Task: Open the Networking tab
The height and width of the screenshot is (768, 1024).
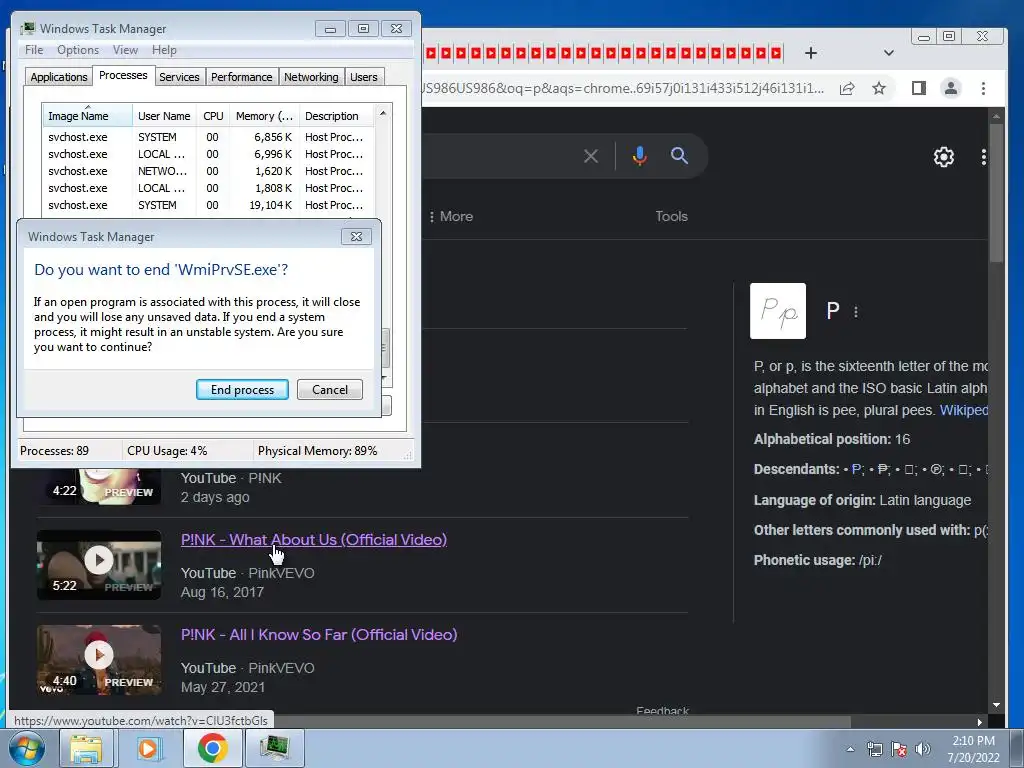Action: [x=312, y=77]
